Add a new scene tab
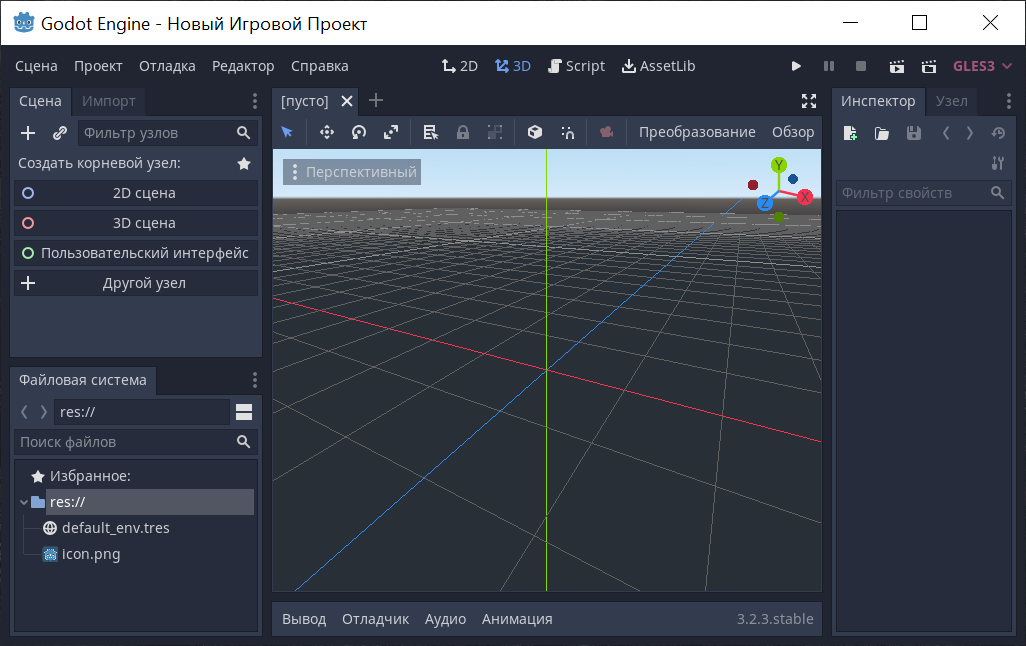 click(x=376, y=100)
